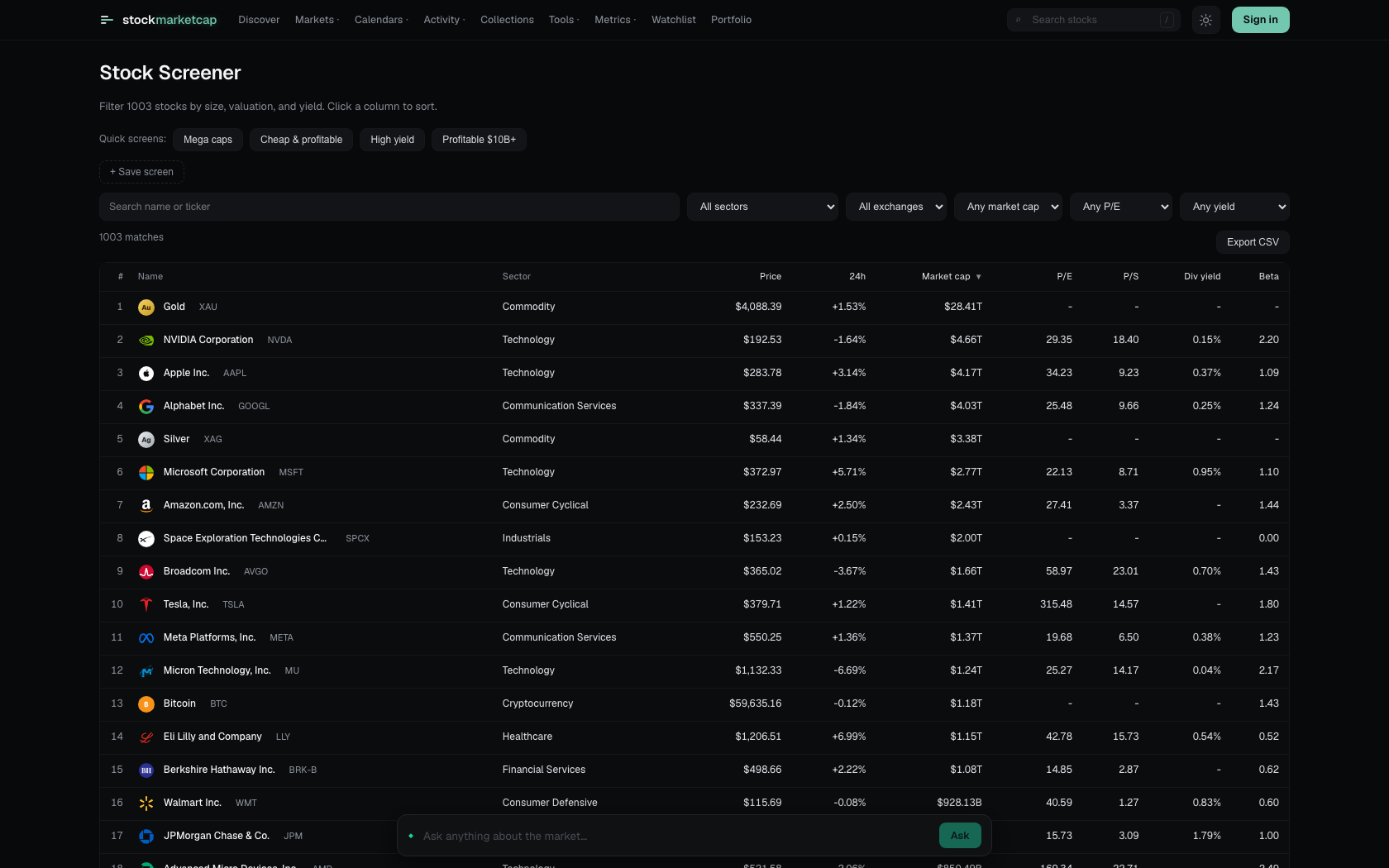This screenshot has width=1389, height=868.
Task: Open the Discover nav item
Action: click(259, 20)
